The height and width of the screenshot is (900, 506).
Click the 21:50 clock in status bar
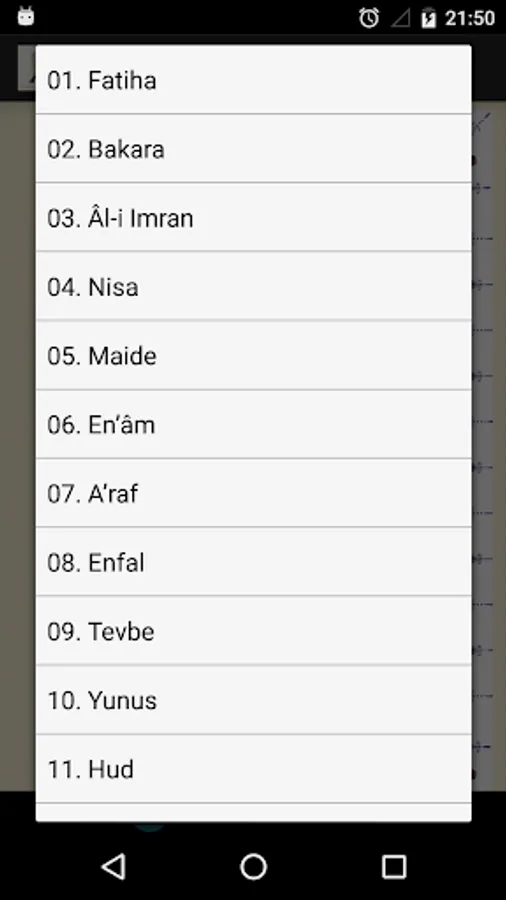tap(469, 18)
